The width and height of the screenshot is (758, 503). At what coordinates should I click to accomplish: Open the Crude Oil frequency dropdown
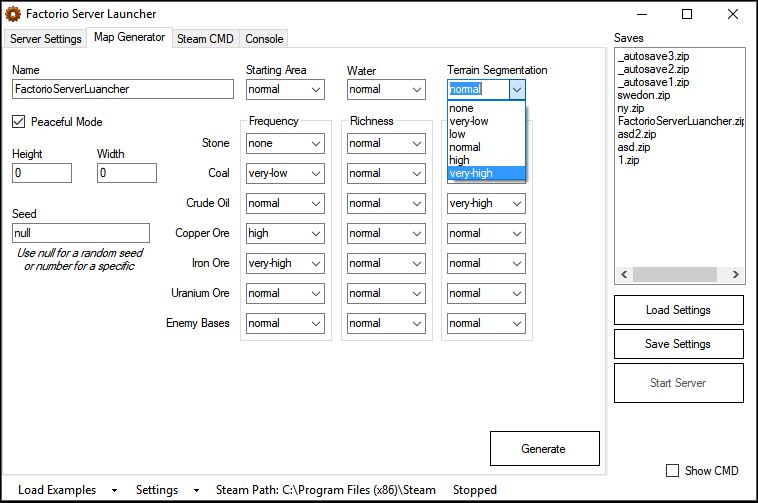tap(285, 203)
